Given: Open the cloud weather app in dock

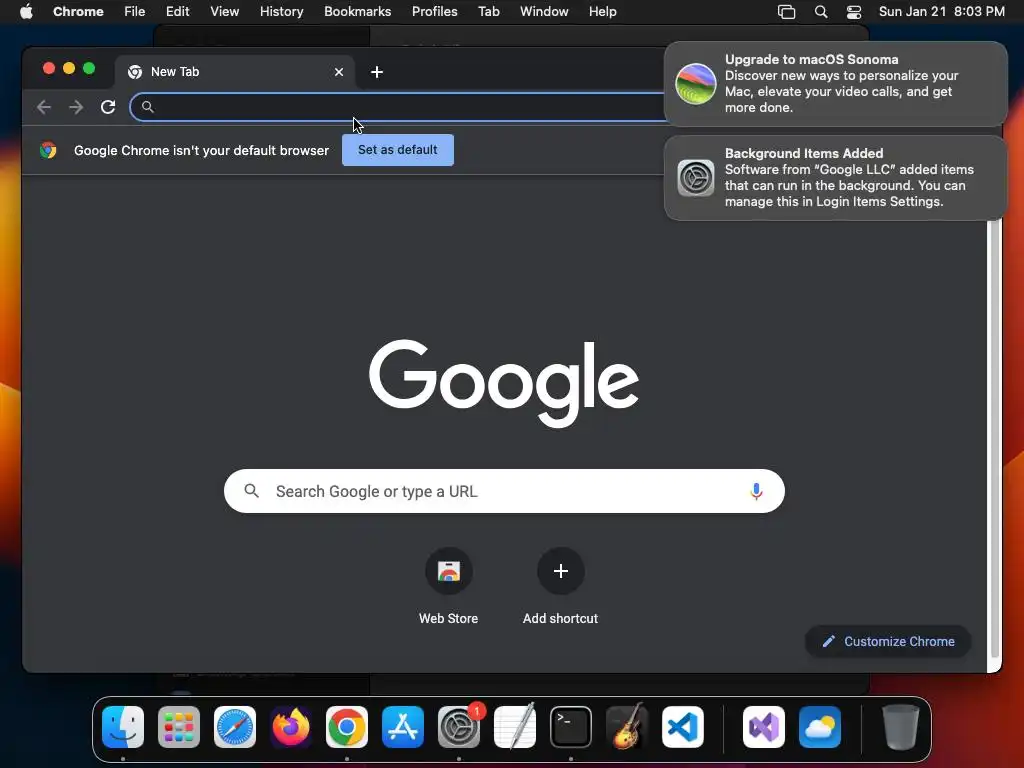Looking at the screenshot, I should [820, 727].
